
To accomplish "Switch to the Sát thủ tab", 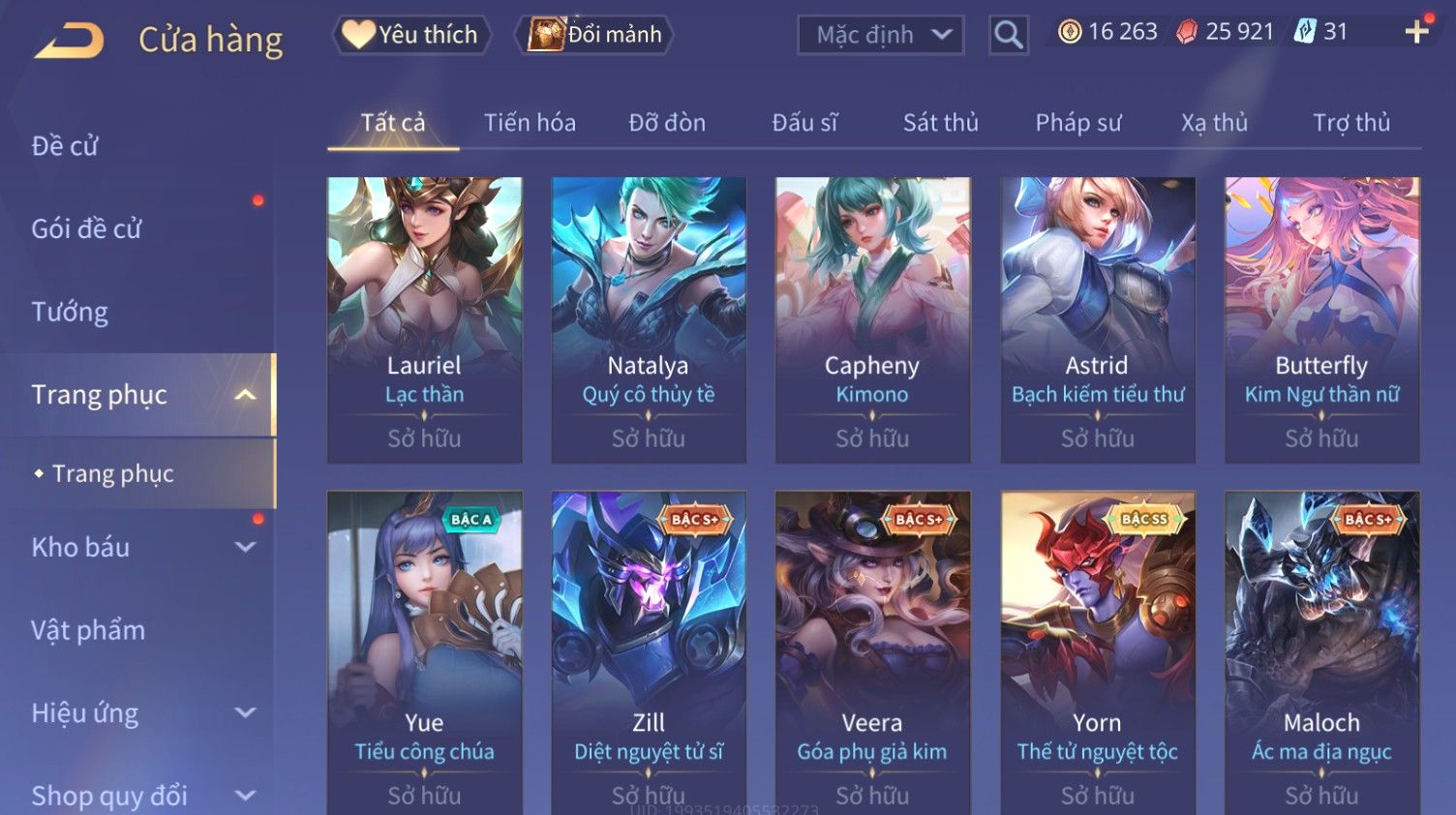I will click(940, 123).
